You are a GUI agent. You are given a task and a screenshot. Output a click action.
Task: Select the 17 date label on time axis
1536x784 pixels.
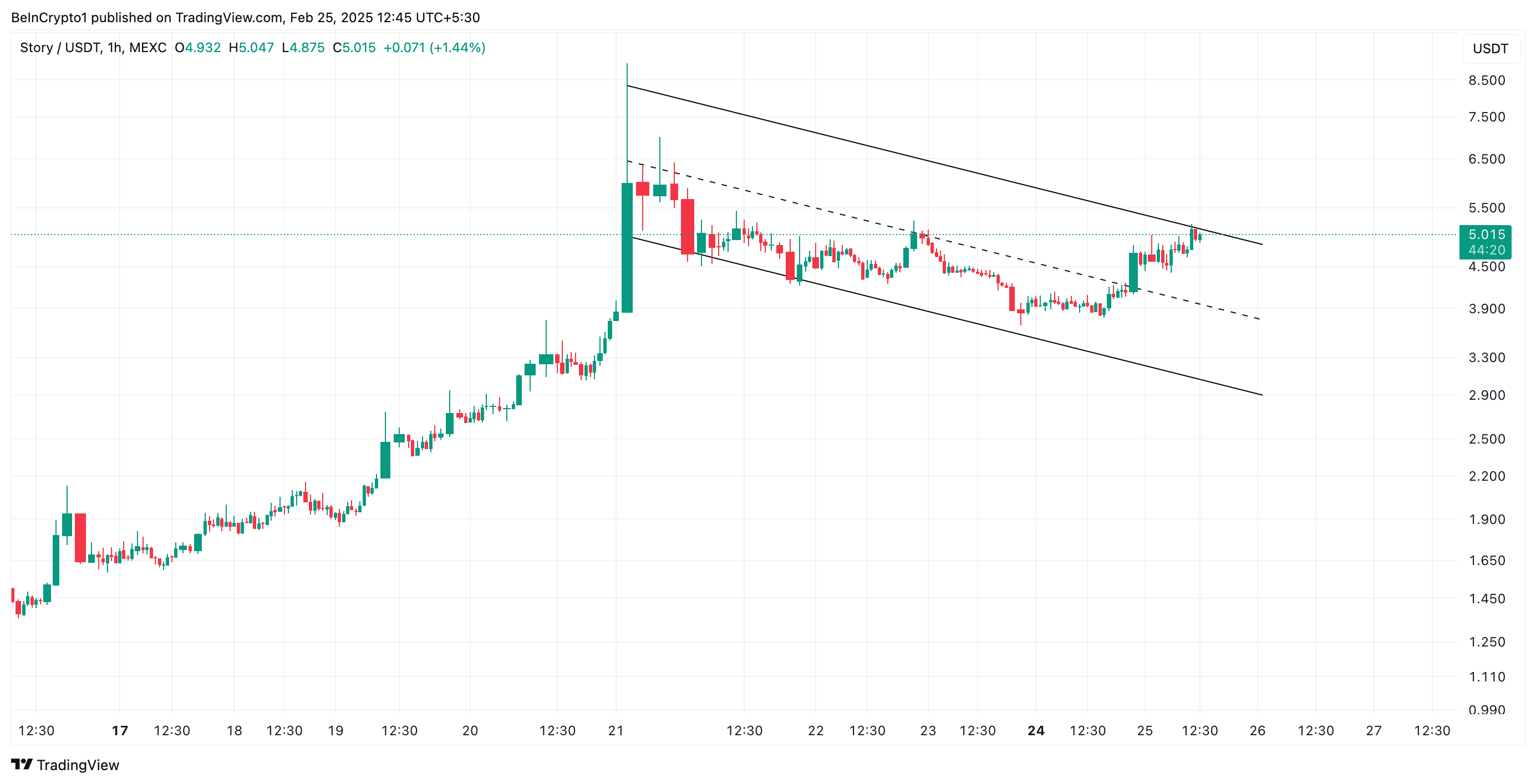pyautogui.click(x=120, y=730)
